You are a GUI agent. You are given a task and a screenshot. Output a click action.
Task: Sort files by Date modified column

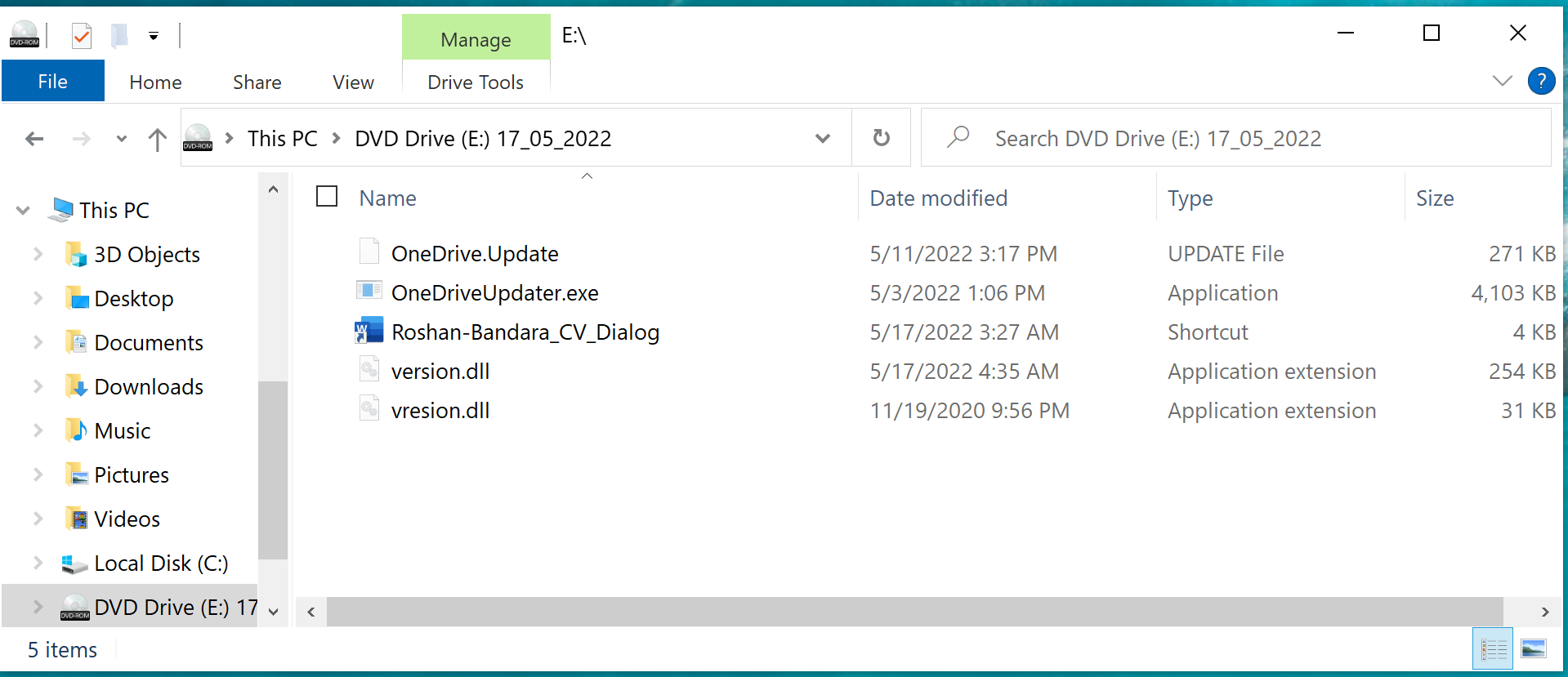pyautogui.click(x=938, y=198)
